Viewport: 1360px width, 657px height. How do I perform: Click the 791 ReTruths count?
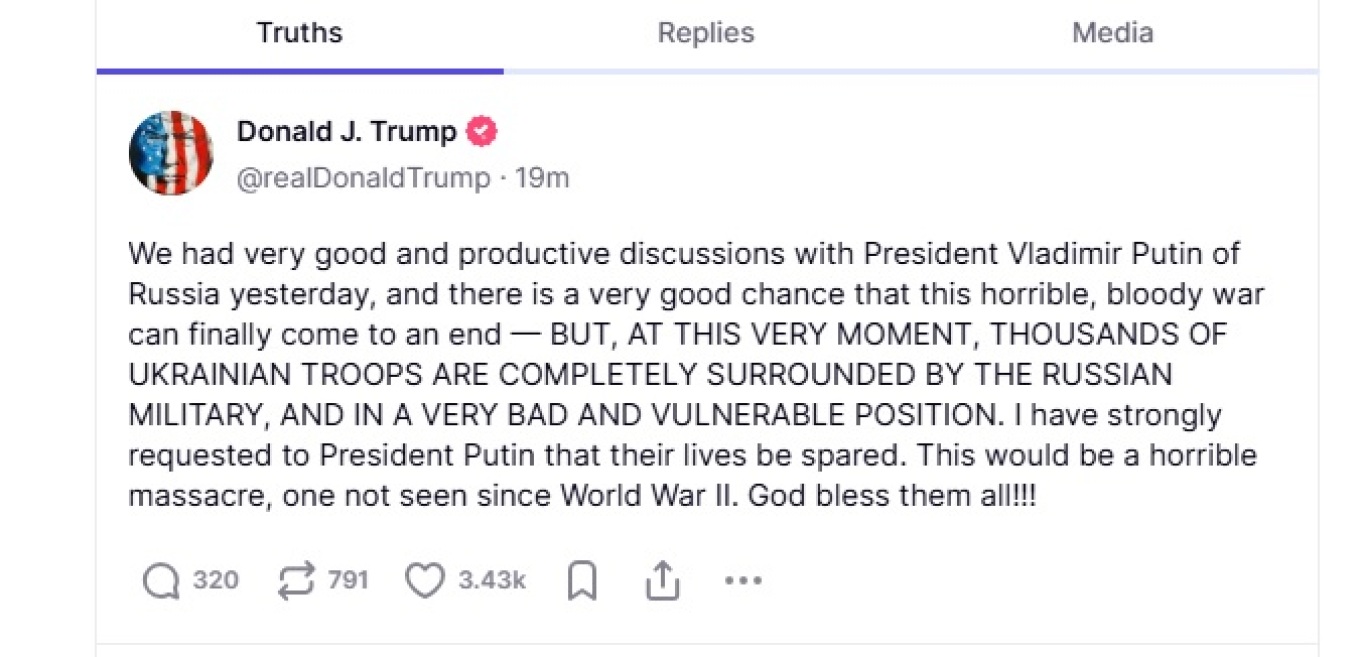point(348,580)
